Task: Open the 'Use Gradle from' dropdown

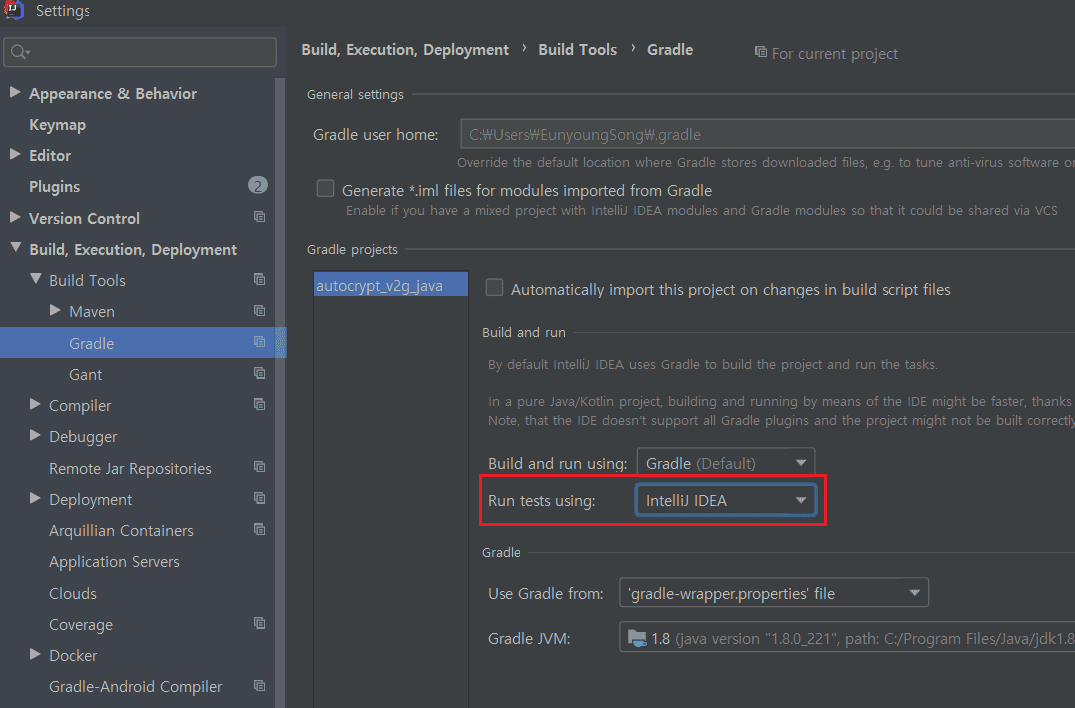Action: click(773, 593)
